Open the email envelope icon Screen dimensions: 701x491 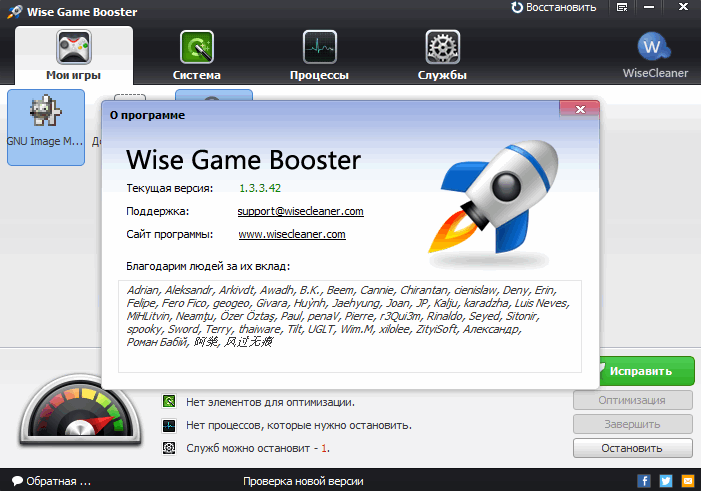tap(688, 481)
